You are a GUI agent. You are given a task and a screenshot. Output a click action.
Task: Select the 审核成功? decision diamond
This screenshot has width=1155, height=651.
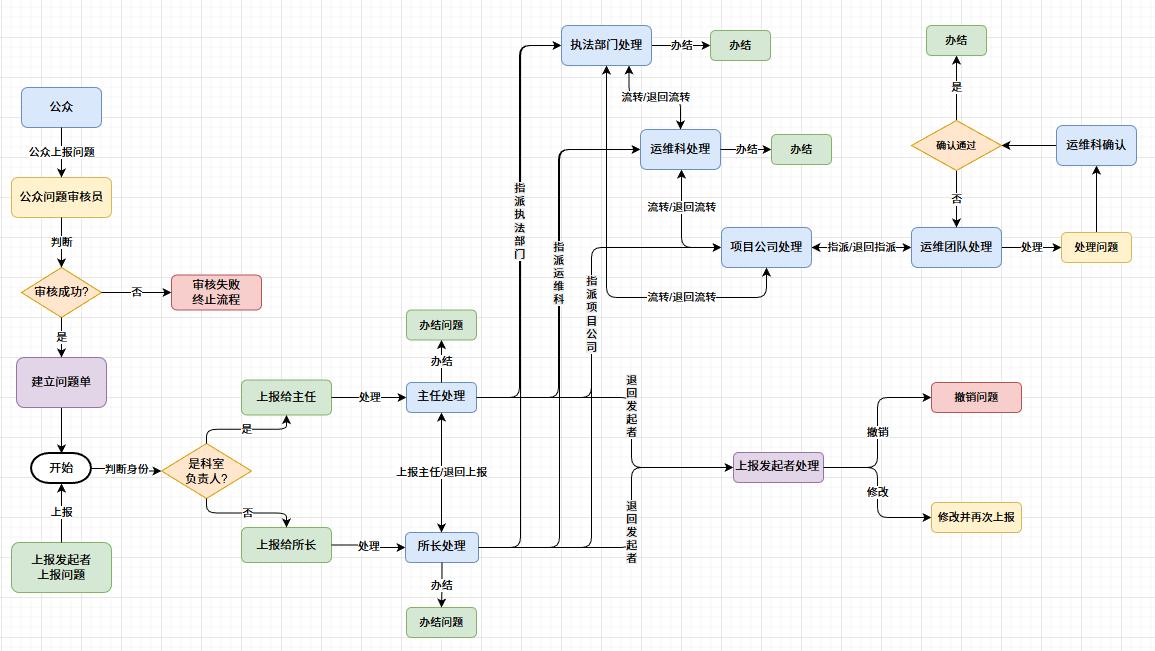point(61,293)
